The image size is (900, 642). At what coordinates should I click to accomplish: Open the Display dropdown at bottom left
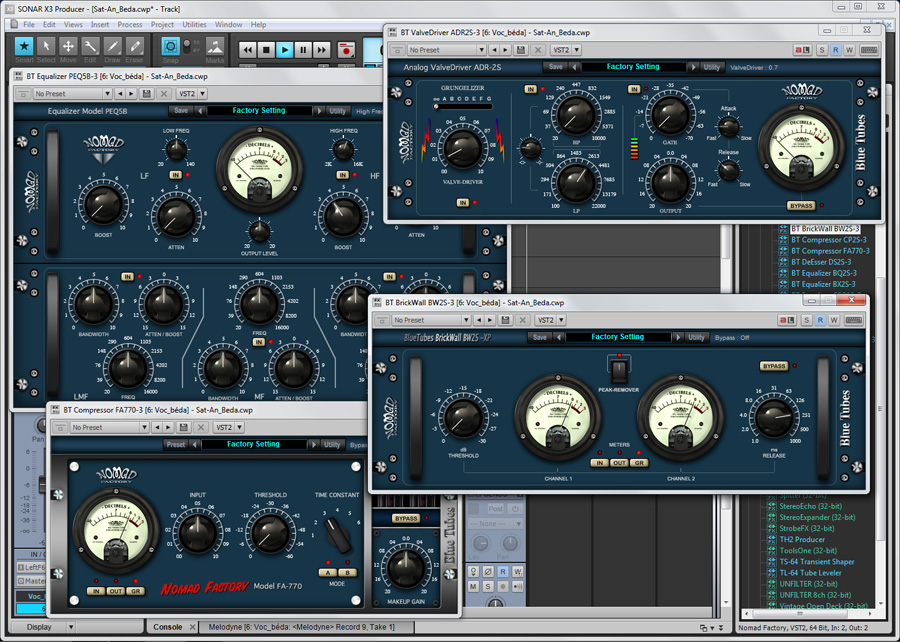pyautogui.click(x=43, y=627)
